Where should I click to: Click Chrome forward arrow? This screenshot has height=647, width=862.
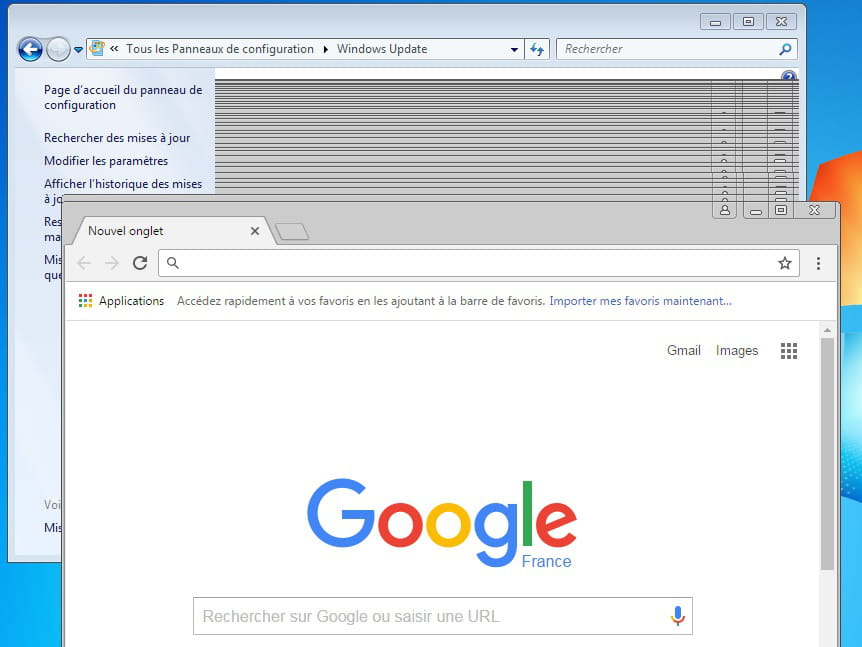coord(112,263)
